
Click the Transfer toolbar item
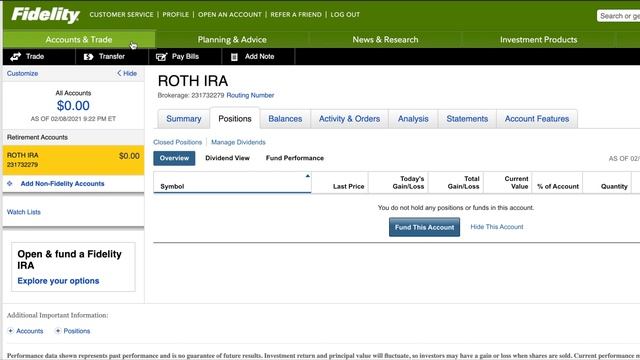pyautogui.click(x=112, y=57)
